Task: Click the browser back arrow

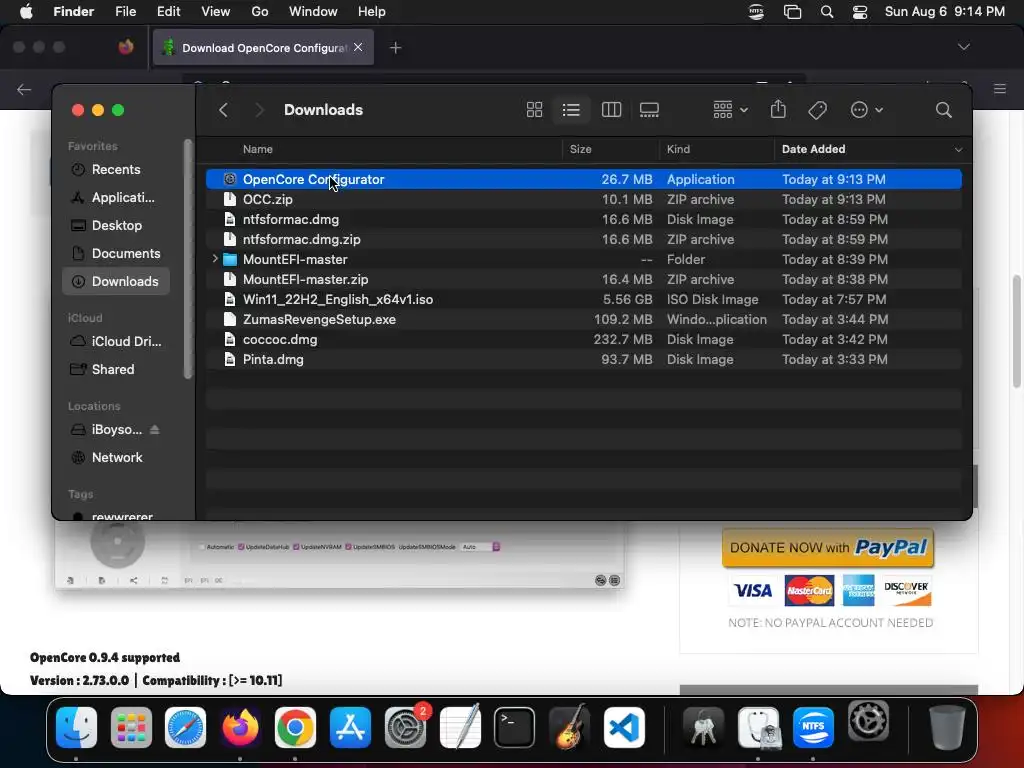Action: [24, 89]
